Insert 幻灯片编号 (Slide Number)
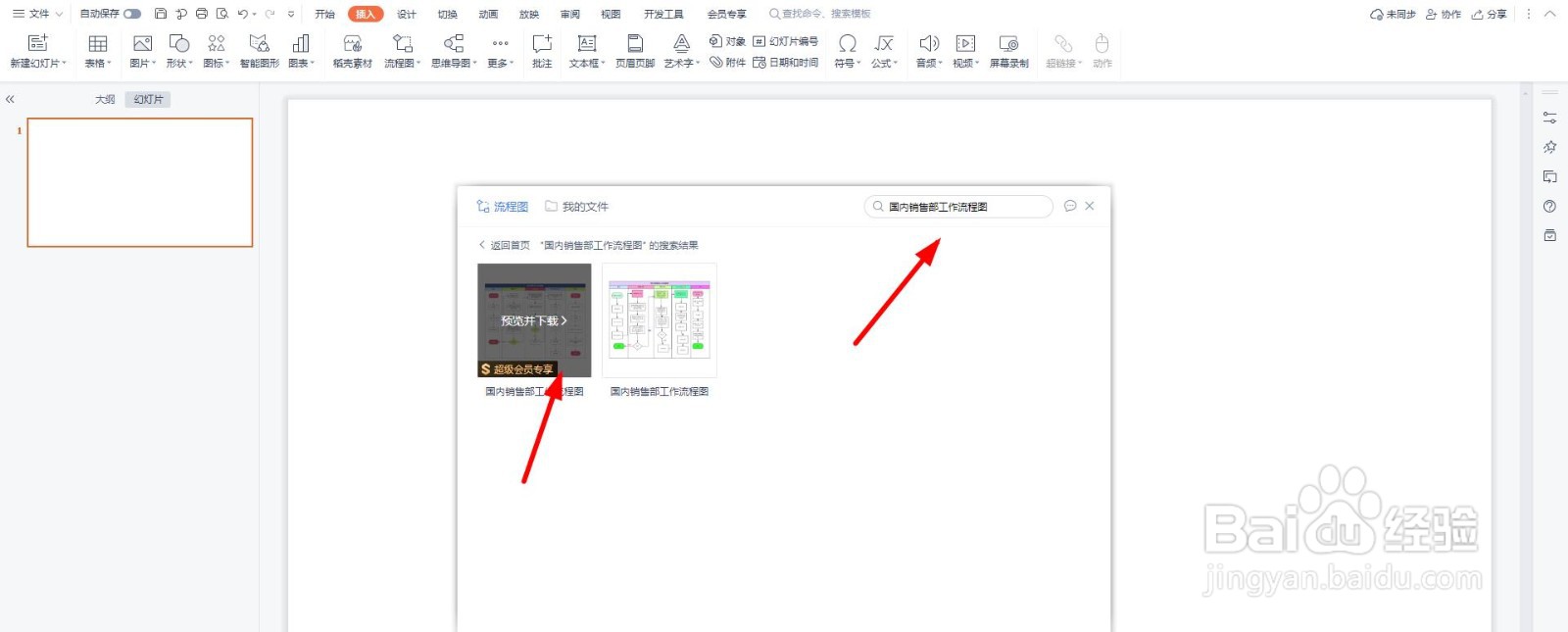 coord(785,41)
